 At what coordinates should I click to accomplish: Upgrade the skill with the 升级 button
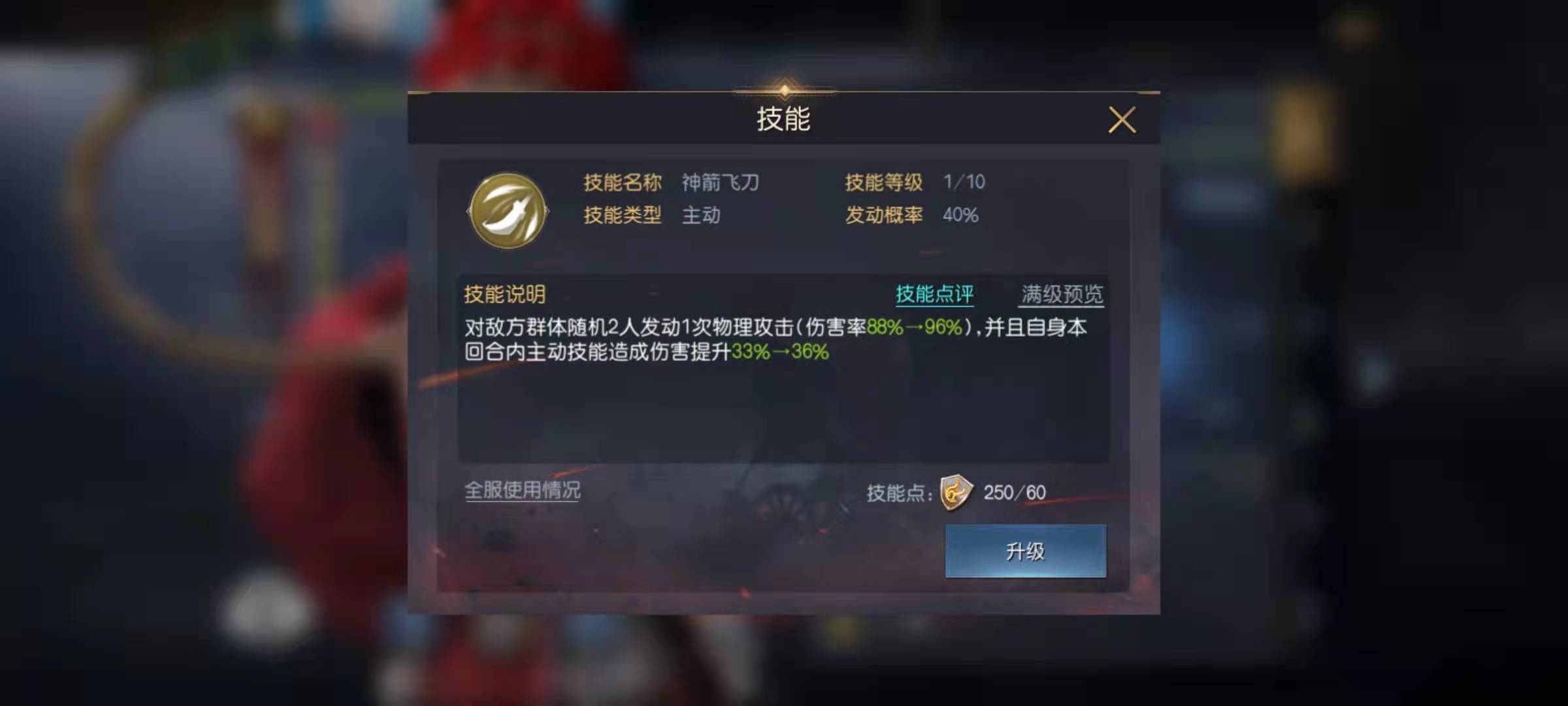(1026, 551)
